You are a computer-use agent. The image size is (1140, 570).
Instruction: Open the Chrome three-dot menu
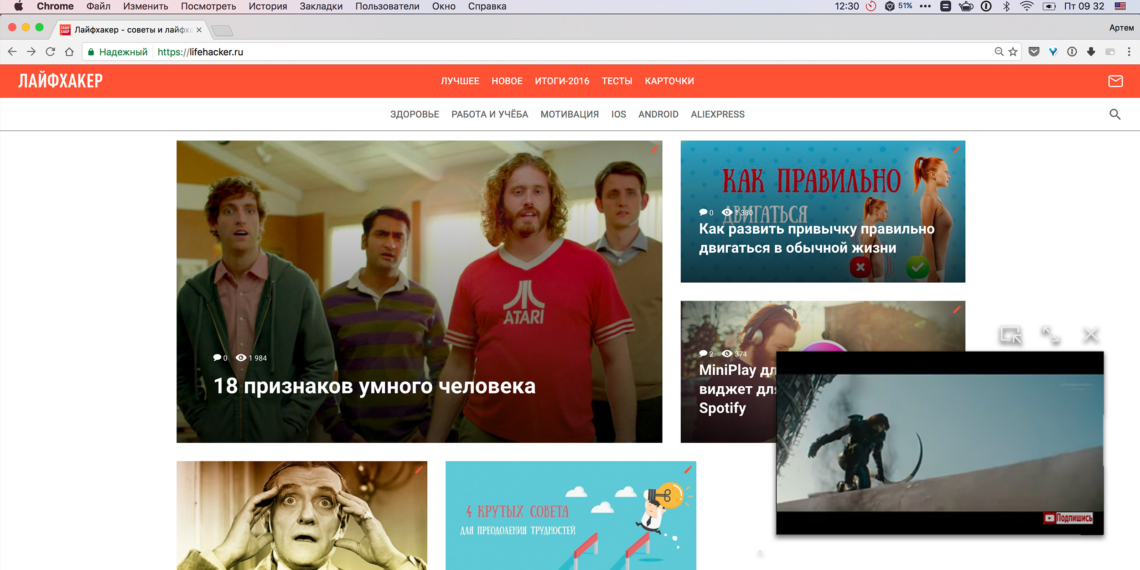click(x=1127, y=52)
